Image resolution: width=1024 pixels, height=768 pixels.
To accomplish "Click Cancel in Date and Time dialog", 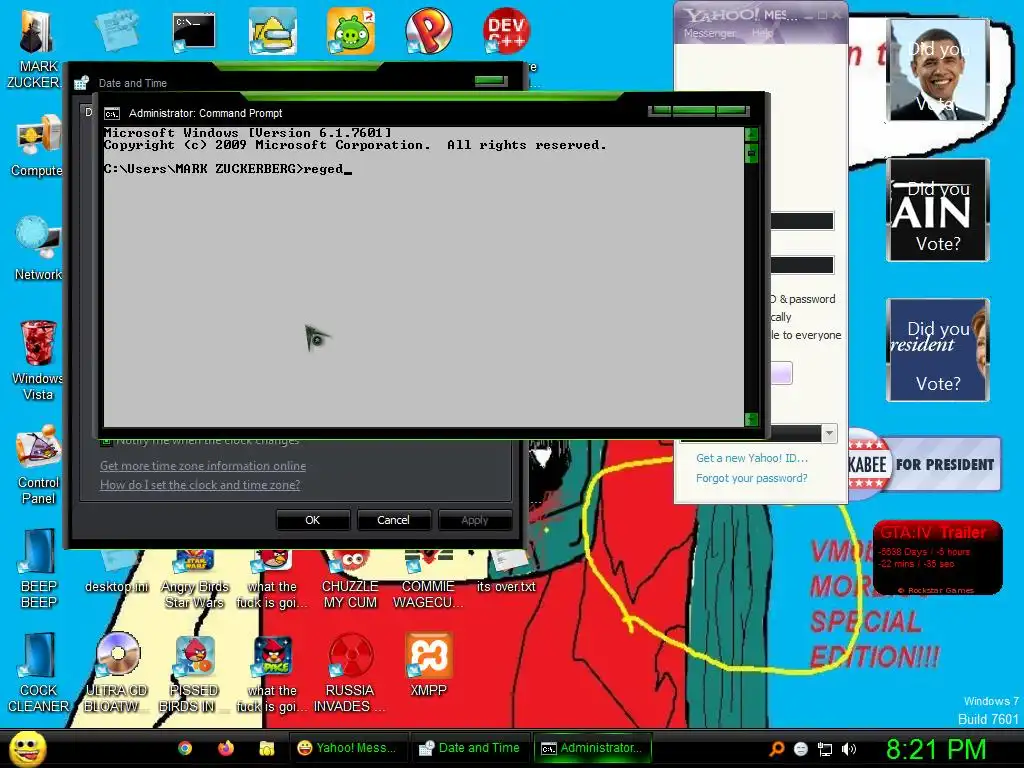I will click(393, 520).
